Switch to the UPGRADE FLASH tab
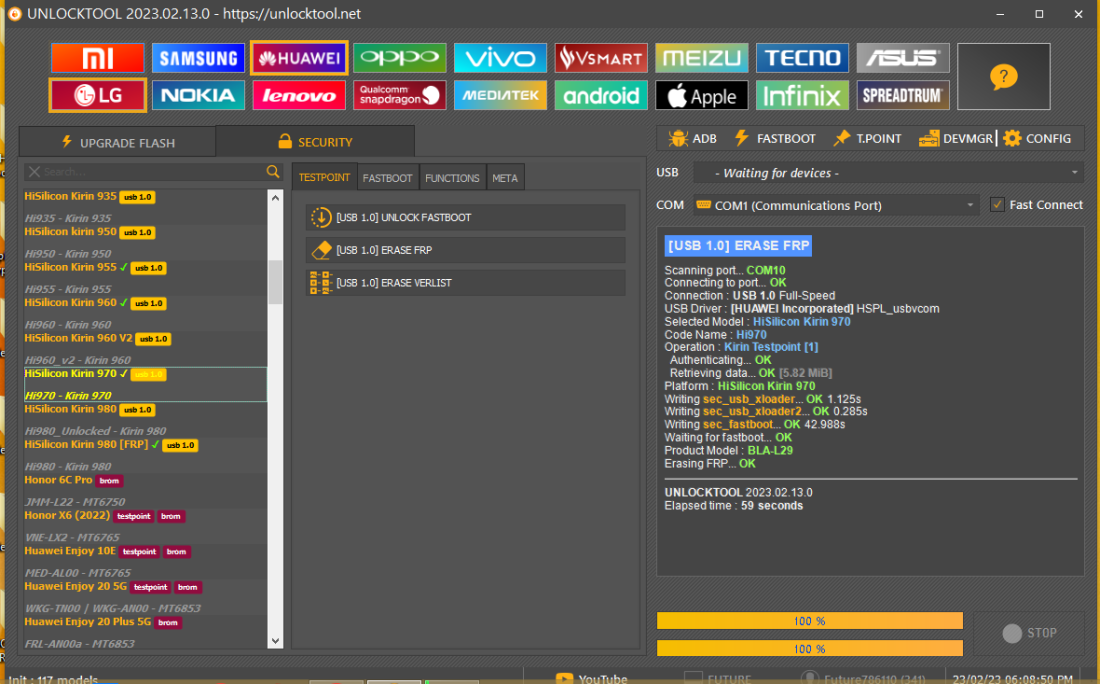Image resolution: width=1100 pixels, height=684 pixels. [117, 142]
